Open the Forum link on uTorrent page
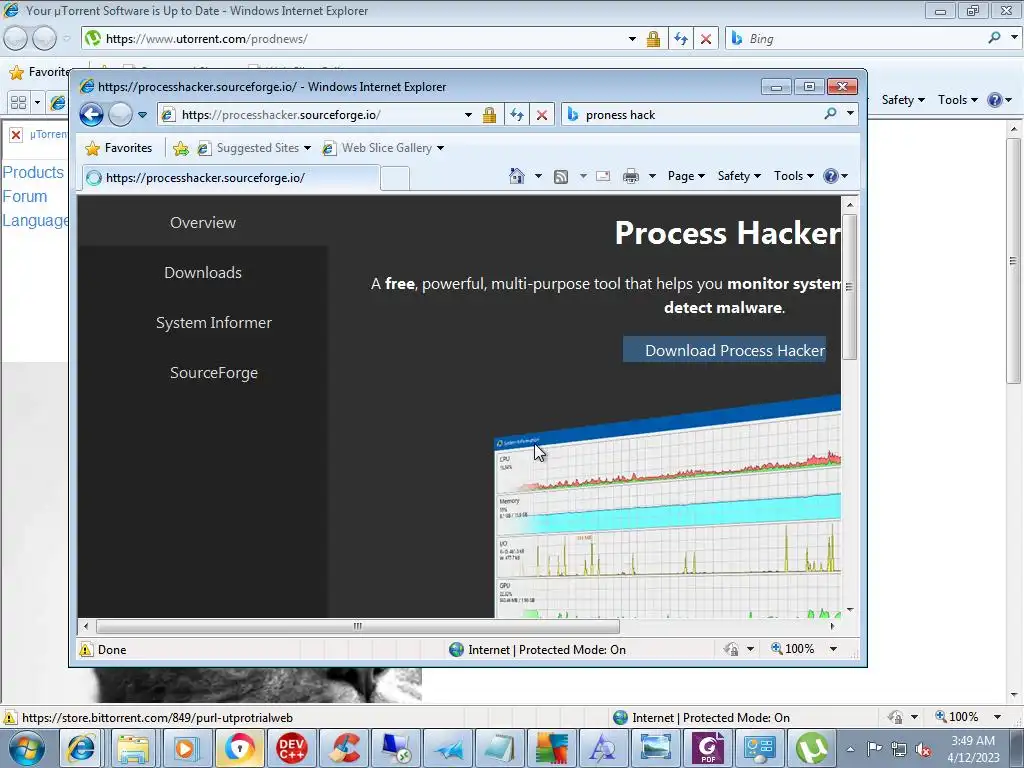 25,197
